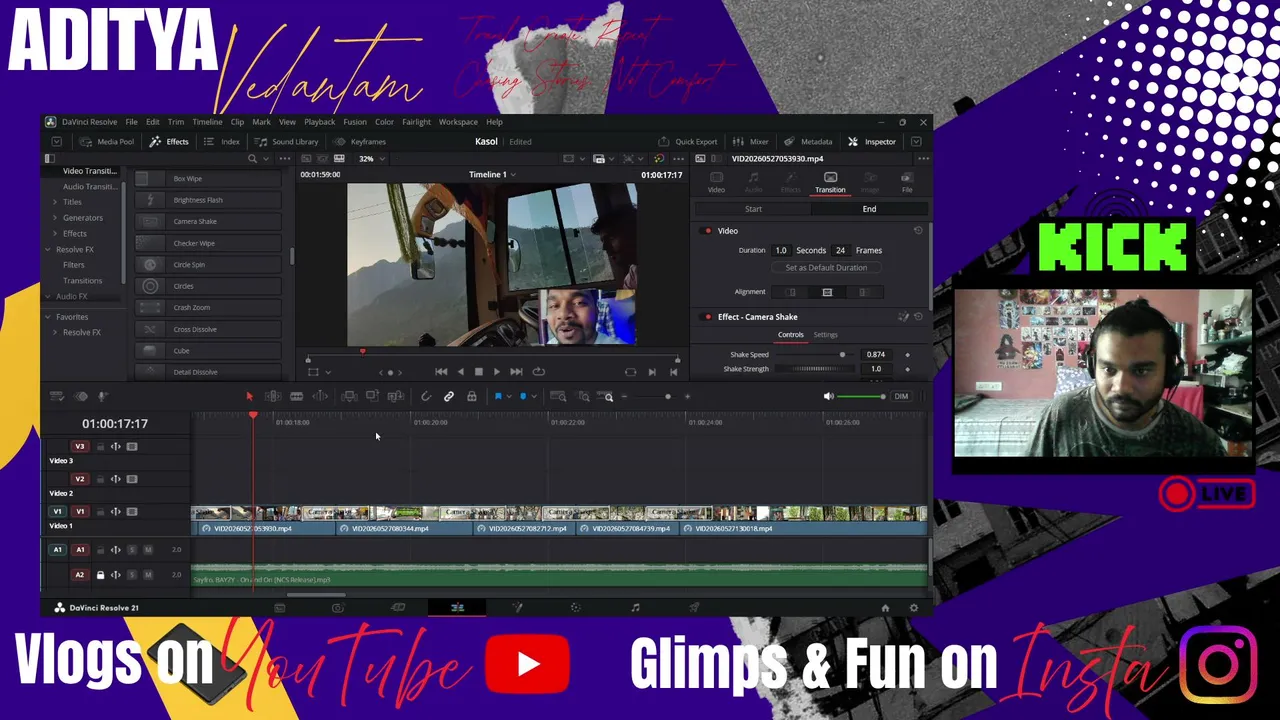Select the arrow Selection Mode tool
This screenshot has width=1280, height=720.
pyautogui.click(x=249, y=397)
